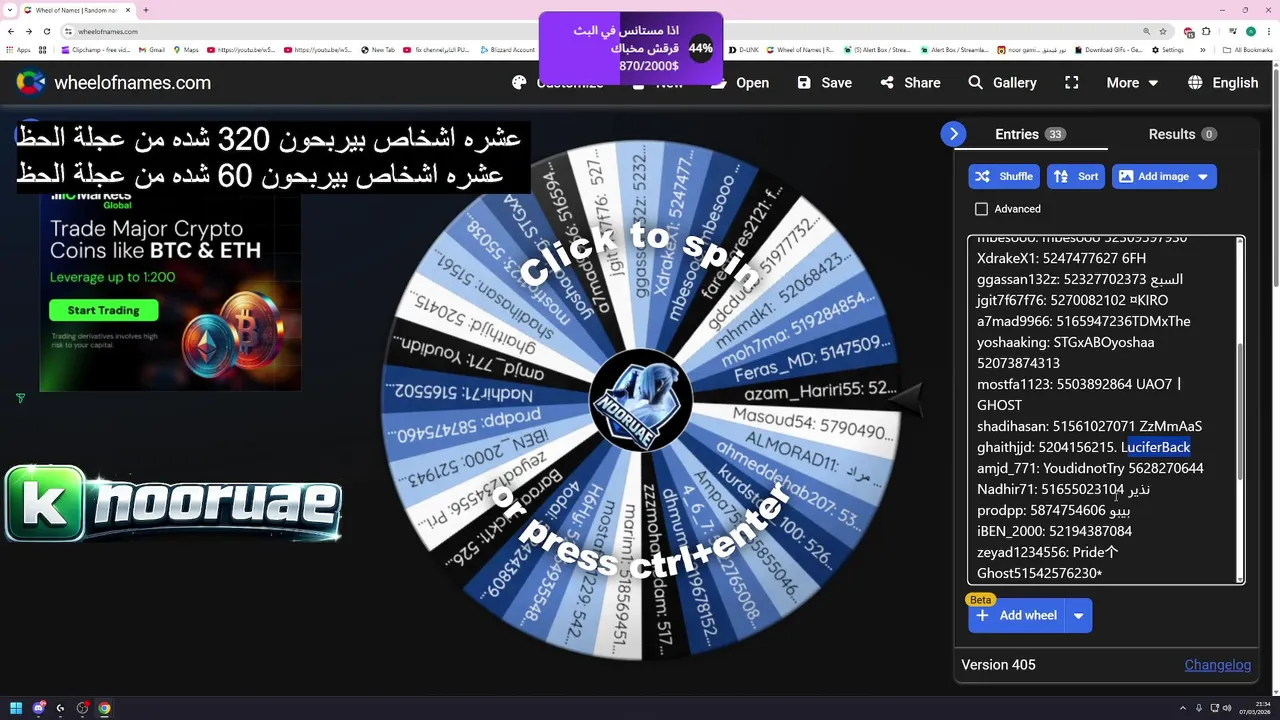Click inside the entries text box on prodpp line
Image resolution: width=1280 pixels, height=720 pixels.
[x=1053, y=510]
